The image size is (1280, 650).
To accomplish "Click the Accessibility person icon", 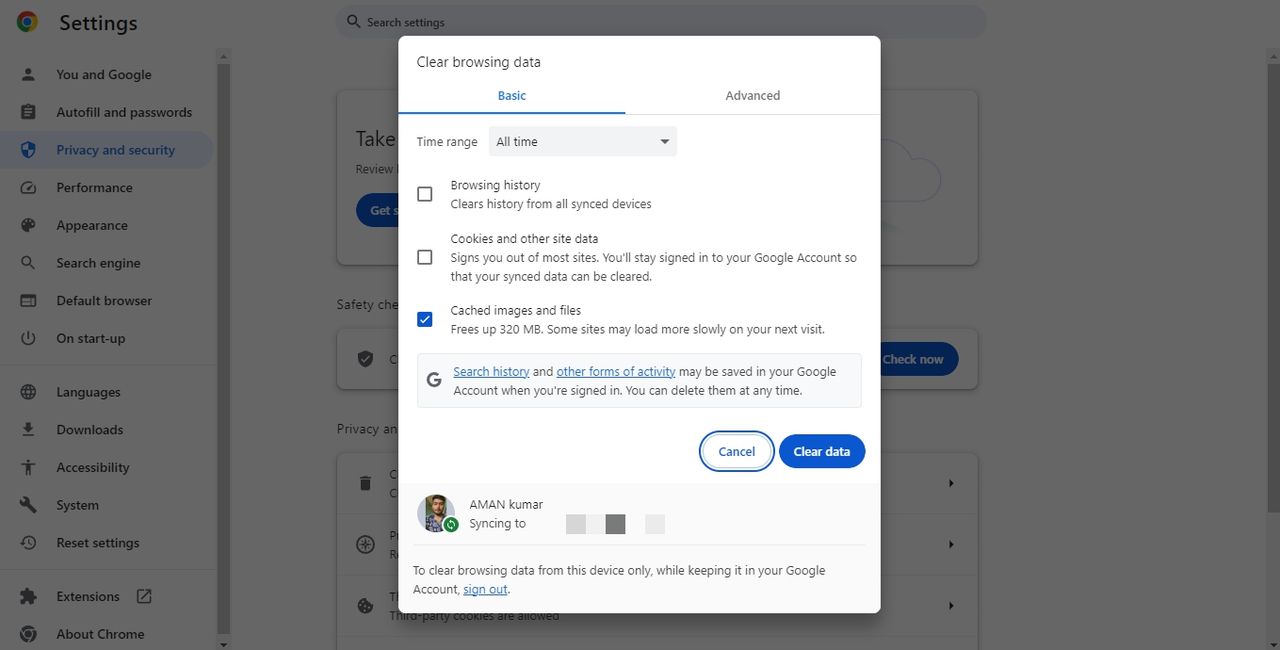I will click(28, 467).
